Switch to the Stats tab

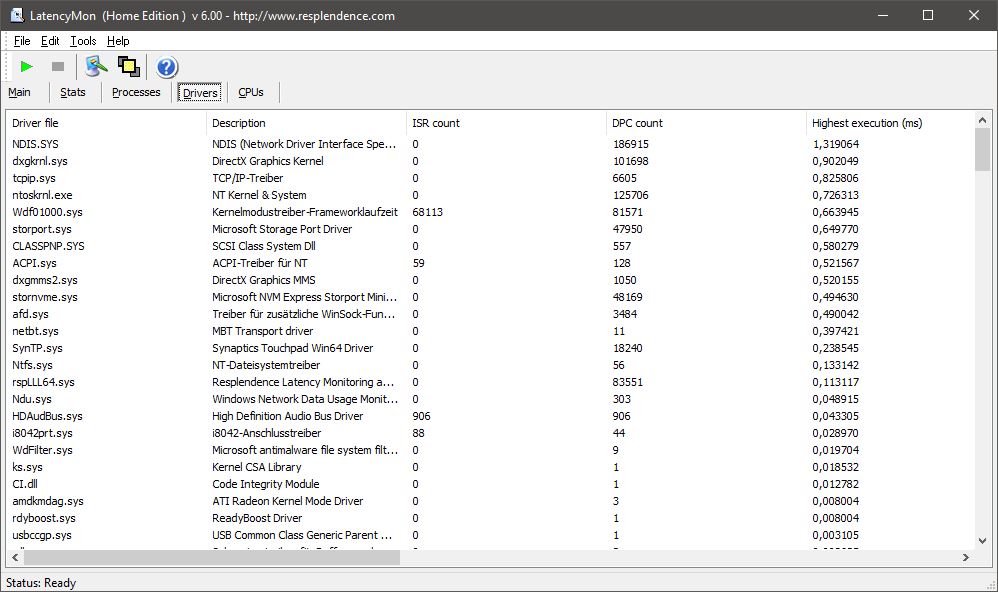73,92
